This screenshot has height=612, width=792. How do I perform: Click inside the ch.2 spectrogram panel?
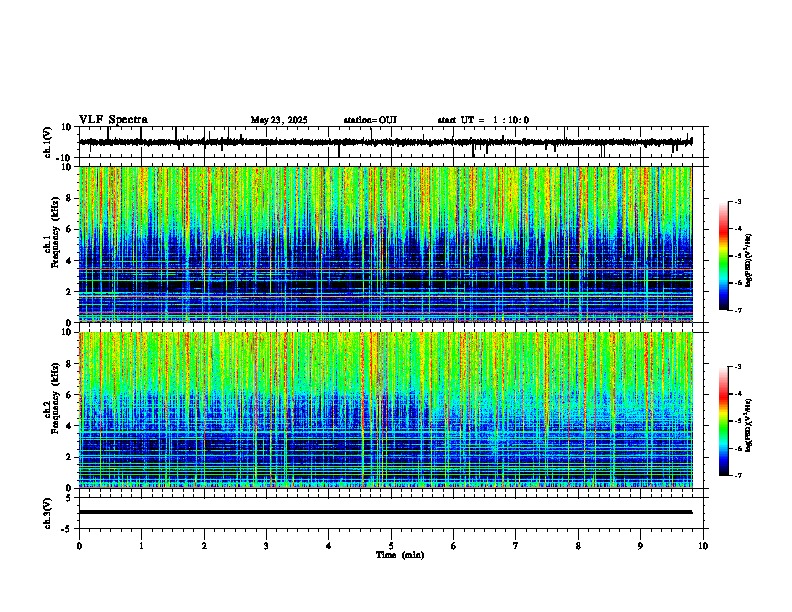tap(385, 410)
